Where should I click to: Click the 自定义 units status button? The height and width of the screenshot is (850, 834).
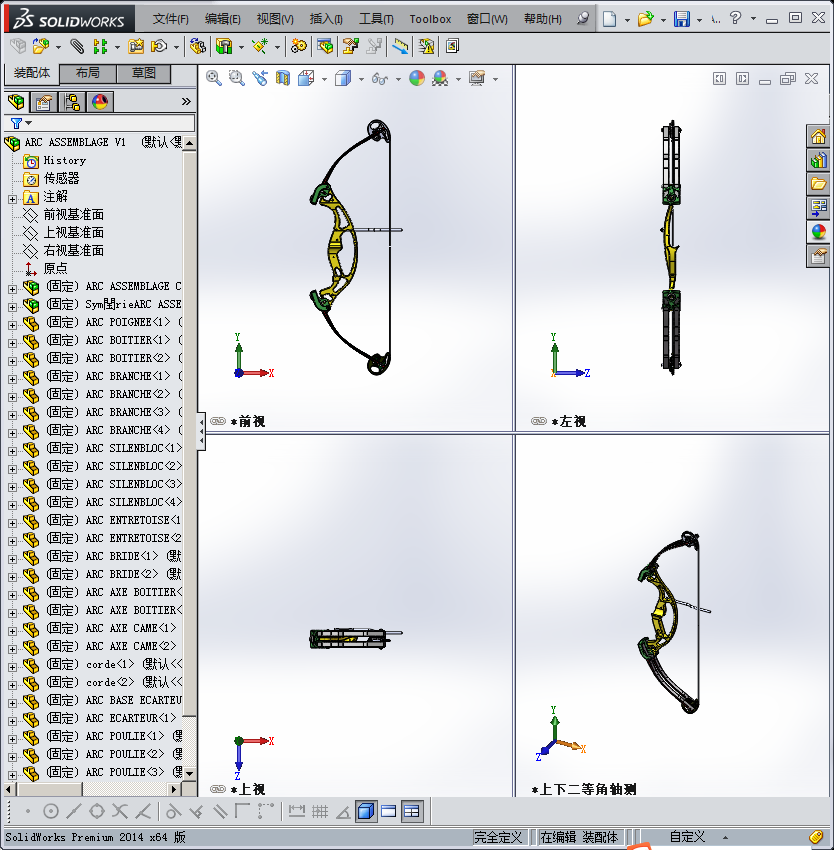pyautogui.click(x=687, y=837)
